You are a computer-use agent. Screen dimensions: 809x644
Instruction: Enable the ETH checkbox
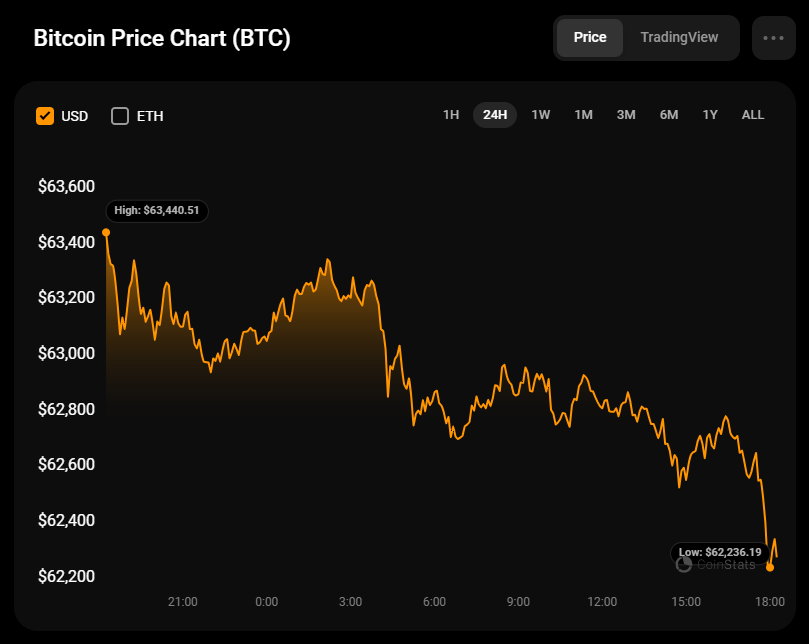120,116
